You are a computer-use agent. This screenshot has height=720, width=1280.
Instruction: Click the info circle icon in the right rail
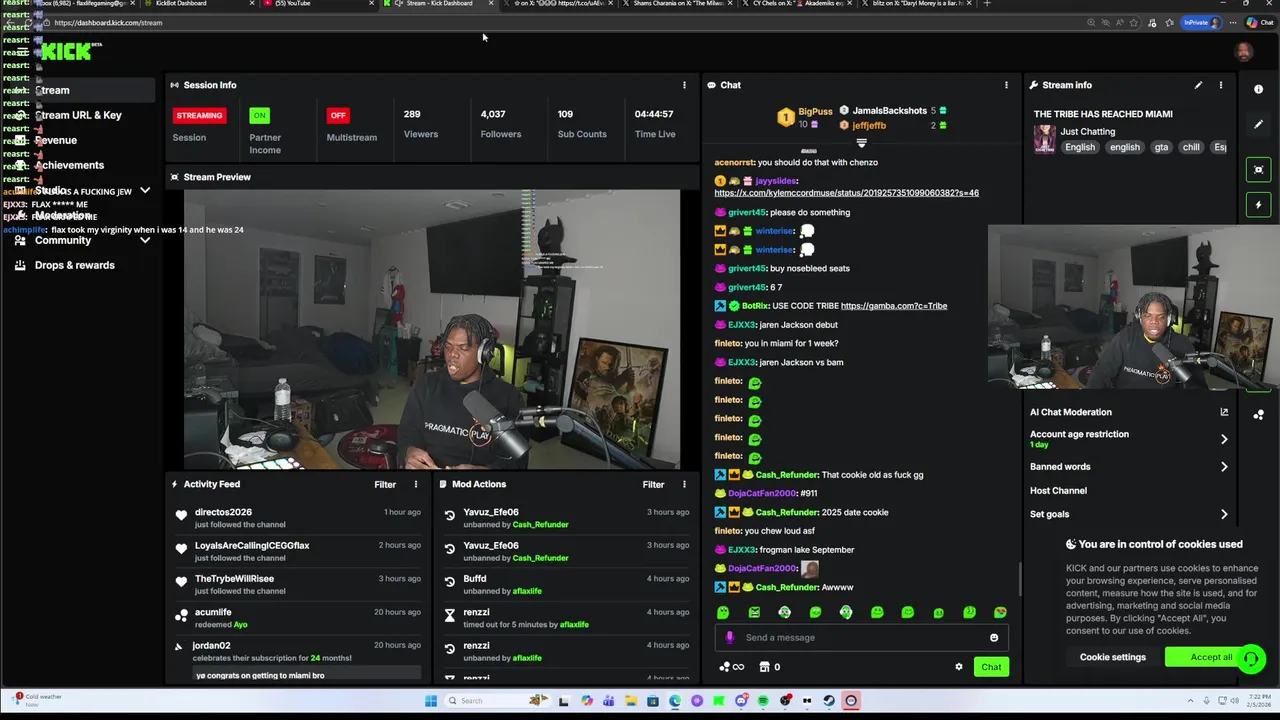tap(1258, 89)
